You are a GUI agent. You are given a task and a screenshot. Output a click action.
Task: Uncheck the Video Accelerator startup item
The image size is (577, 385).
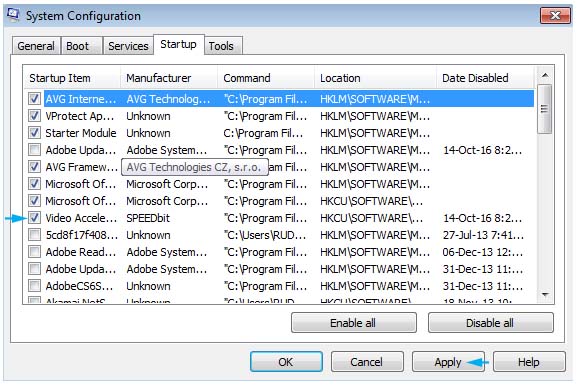click(35, 218)
